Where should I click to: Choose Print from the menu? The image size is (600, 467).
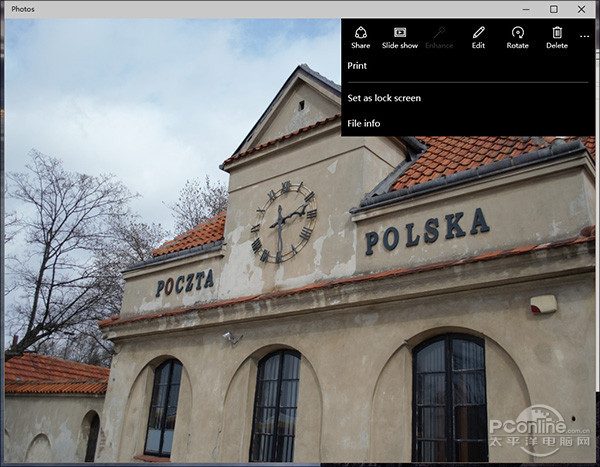pos(357,66)
